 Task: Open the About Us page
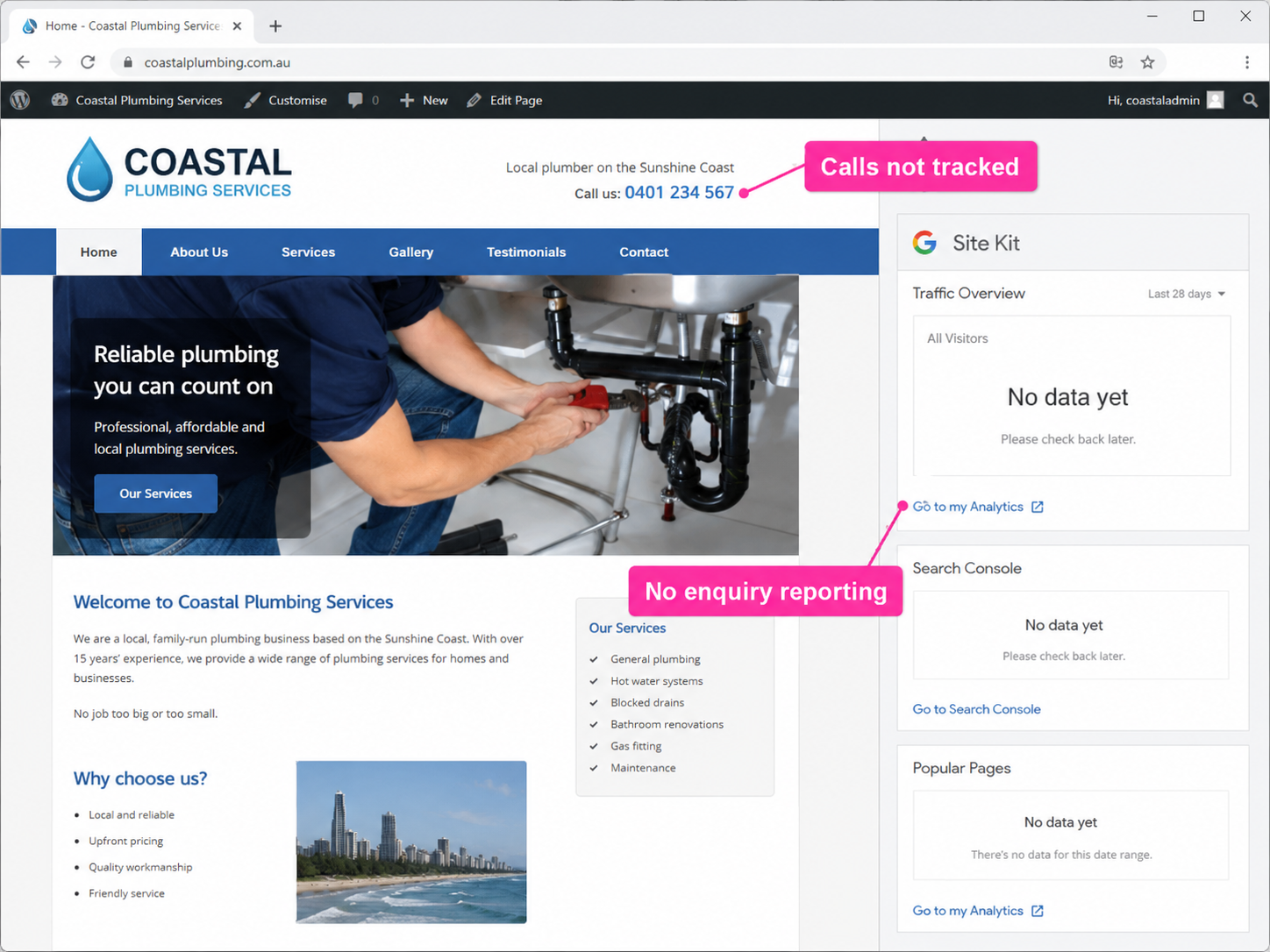coord(199,252)
